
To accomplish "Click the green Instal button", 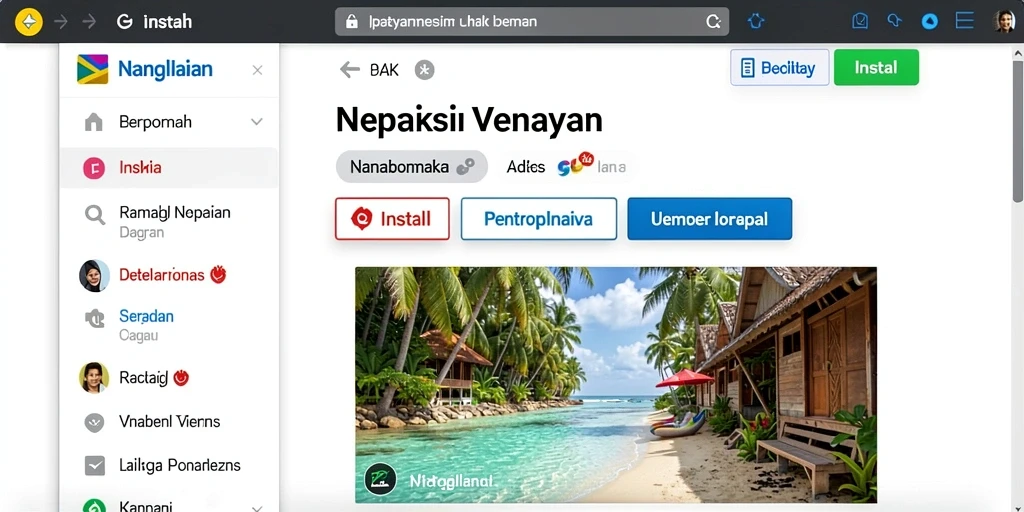I will (x=876, y=67).
